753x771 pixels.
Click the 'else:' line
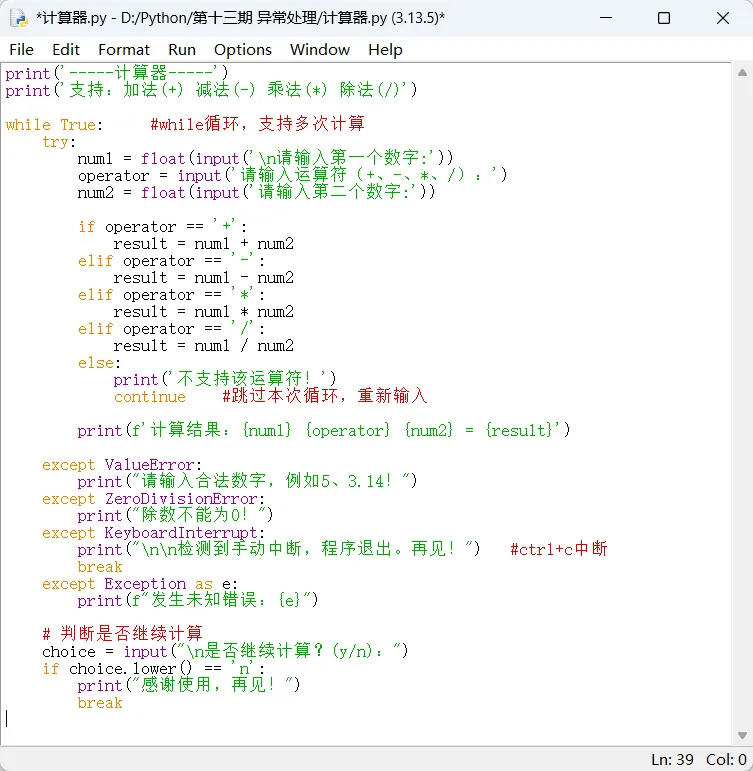[99, 363]
